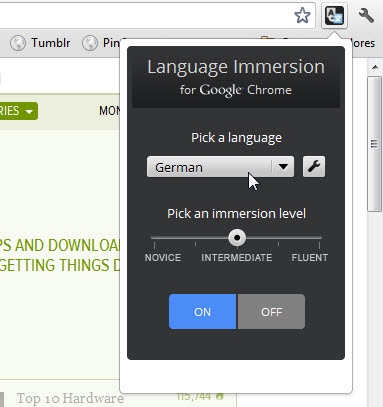Click the page scrollbar up arrow
Viewport: 383px width, 407px height.
[375, 67]
